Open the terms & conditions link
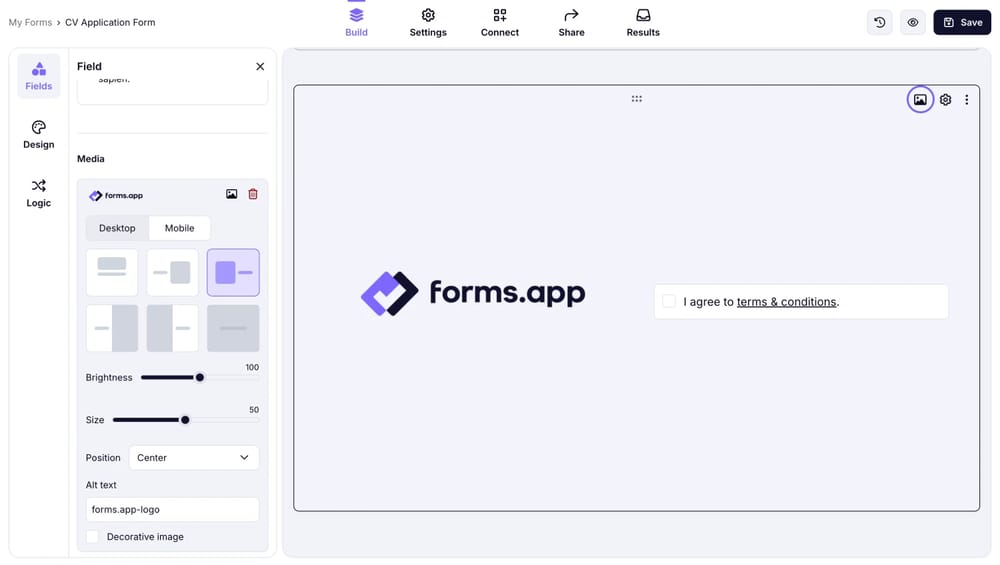The width and height of the screenshot is (1000, 565). coord(786,302)
